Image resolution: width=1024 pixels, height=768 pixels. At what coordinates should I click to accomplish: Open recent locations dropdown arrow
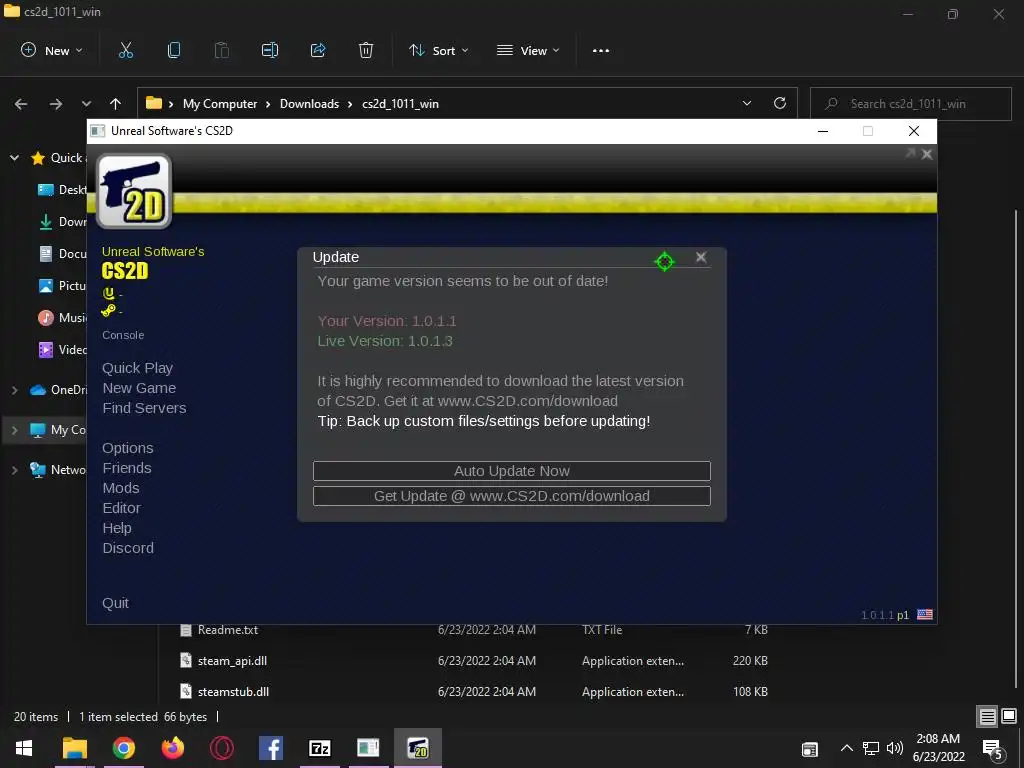[86, 104]
